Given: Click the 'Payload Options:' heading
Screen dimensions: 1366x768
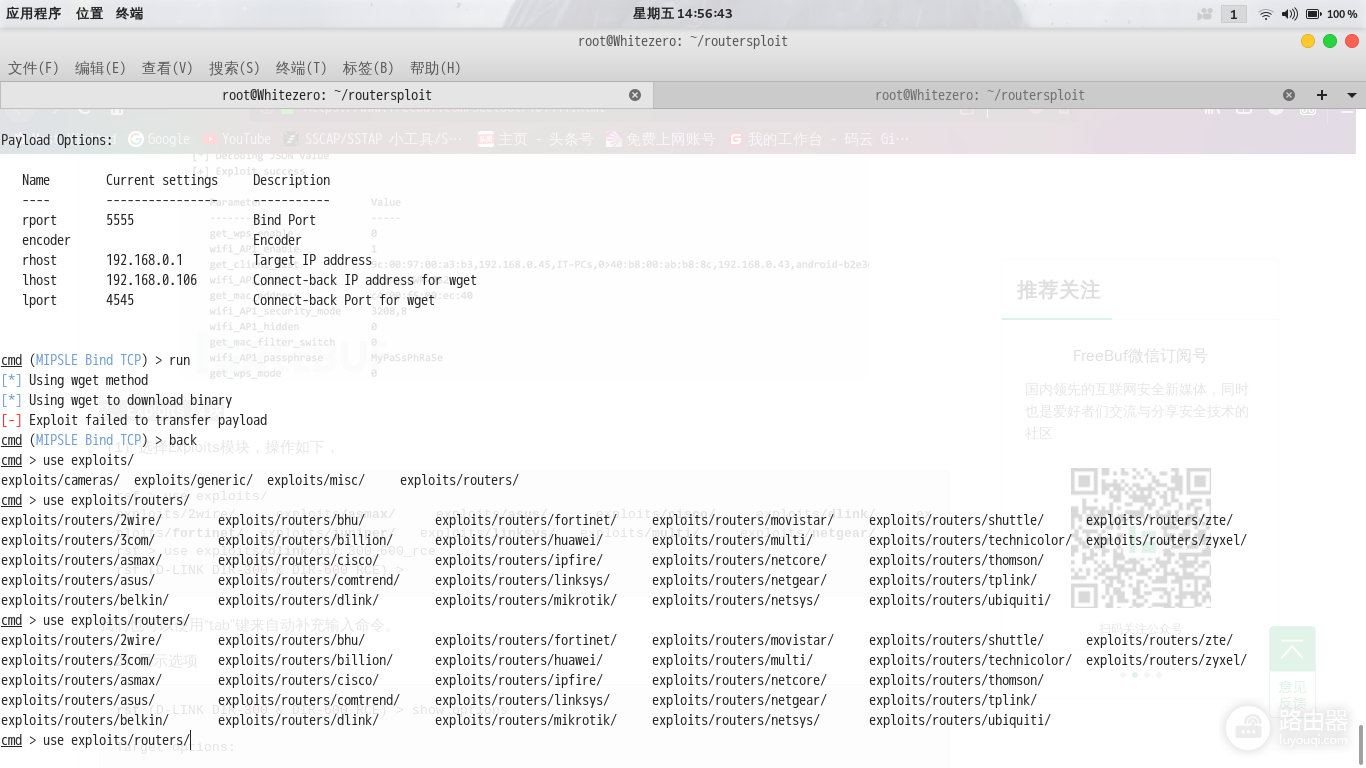Looking at the screenshot, I should 57,140.
